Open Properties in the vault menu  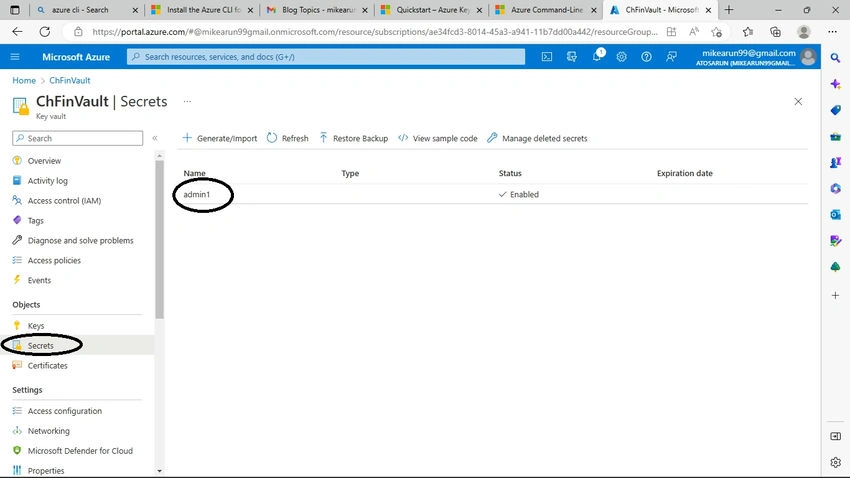pyautogui.click(x=46, y=470)
